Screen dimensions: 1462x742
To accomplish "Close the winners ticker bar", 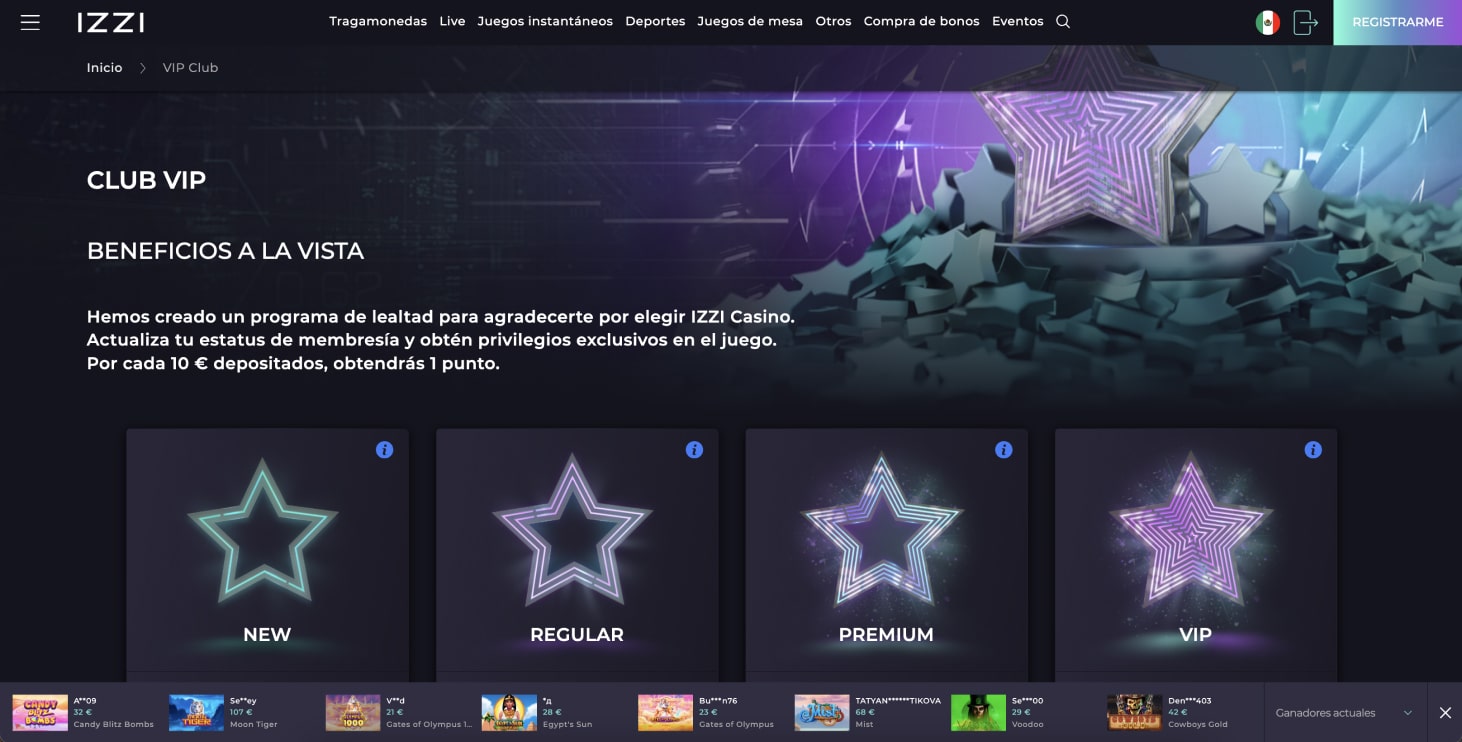I will point(1445,713).
